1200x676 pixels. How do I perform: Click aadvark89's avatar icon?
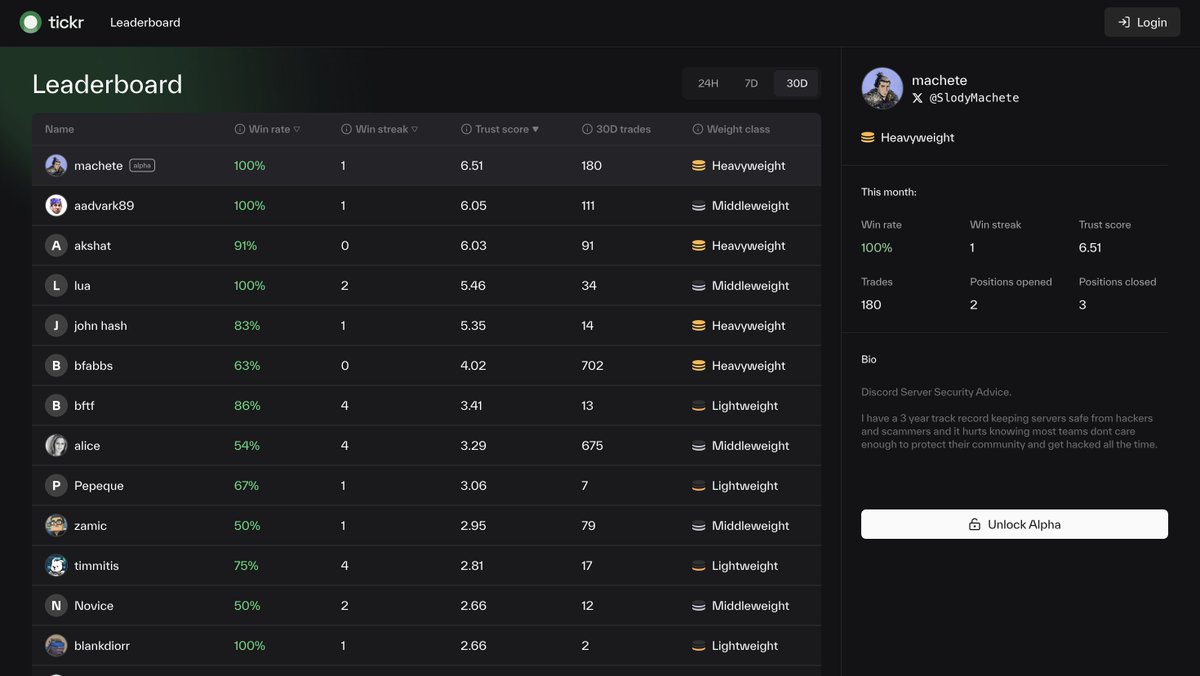(x=56, y=206)
